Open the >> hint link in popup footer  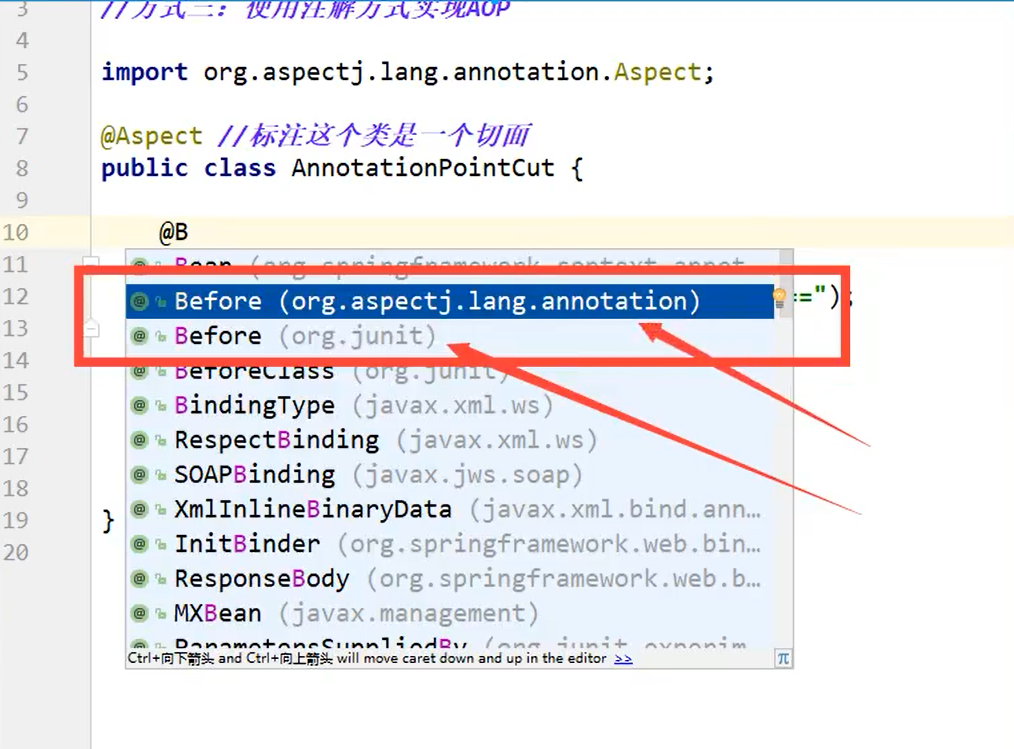(623, 658)
